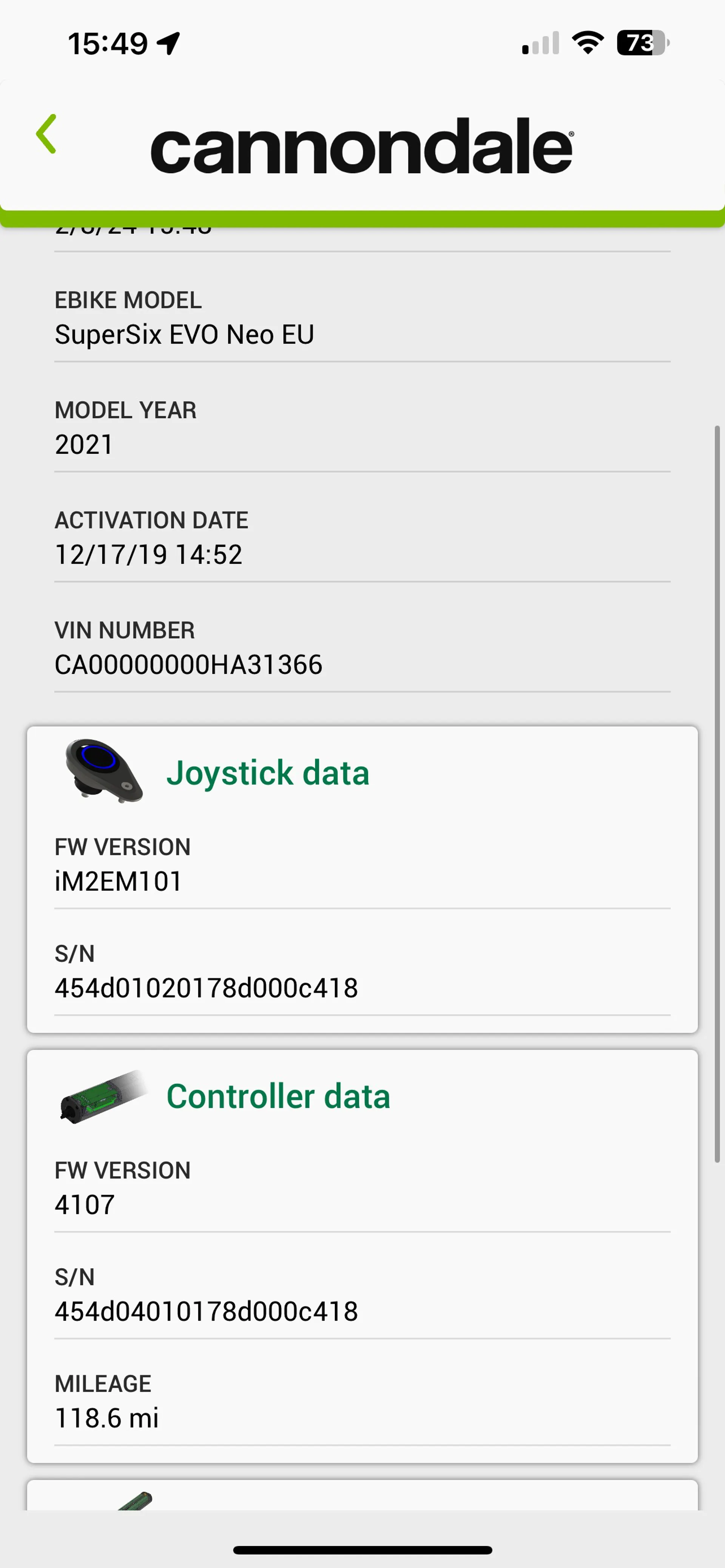
Task: Tap the green back chevron
Action: [46, 134]
